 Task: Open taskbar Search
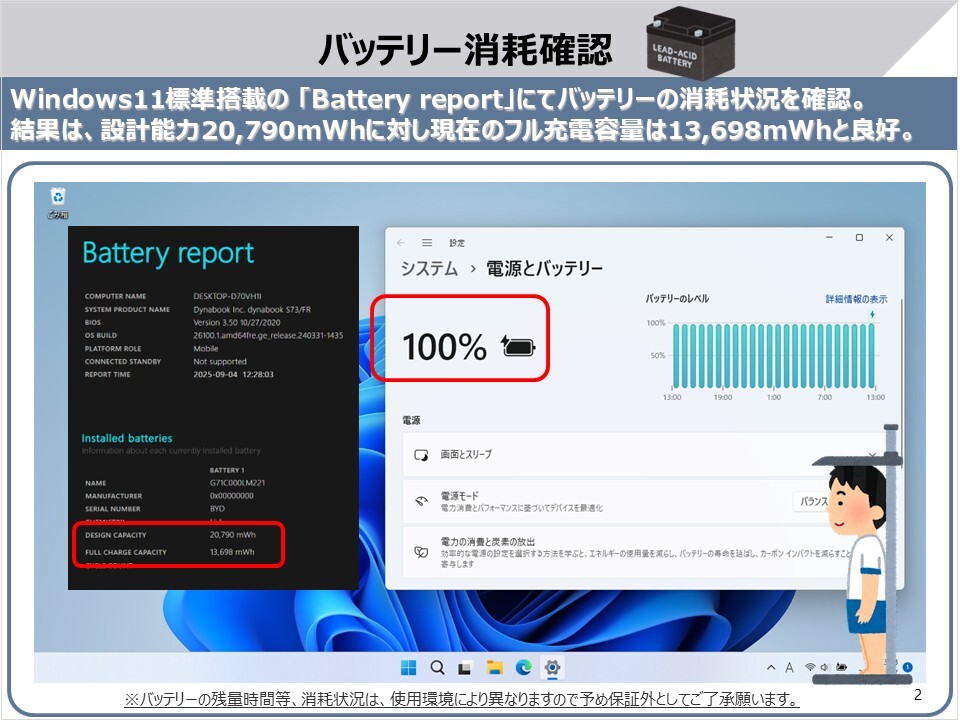(x=437, y=667)
